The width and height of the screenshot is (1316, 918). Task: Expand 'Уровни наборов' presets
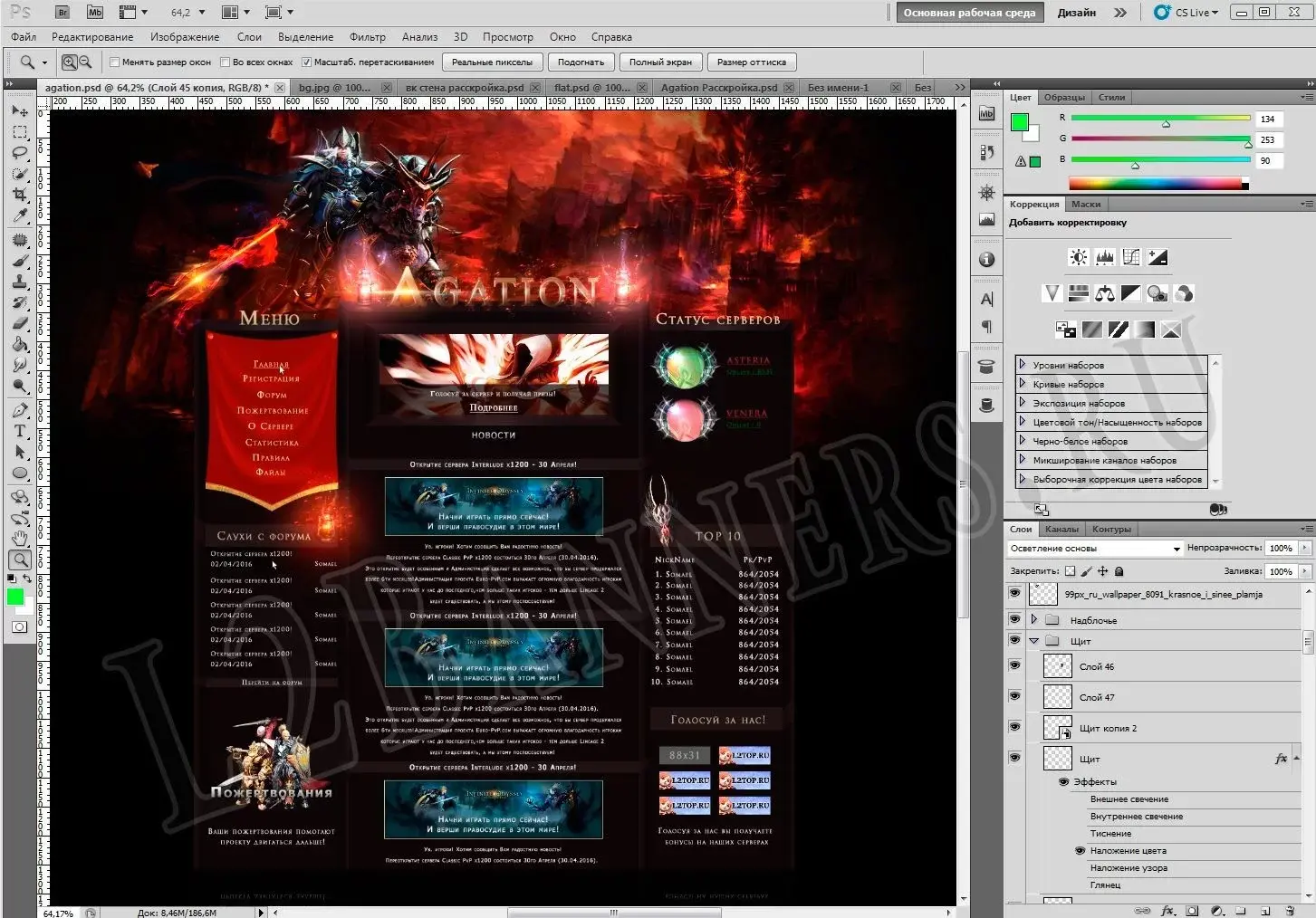click(x=1023, y=364)
